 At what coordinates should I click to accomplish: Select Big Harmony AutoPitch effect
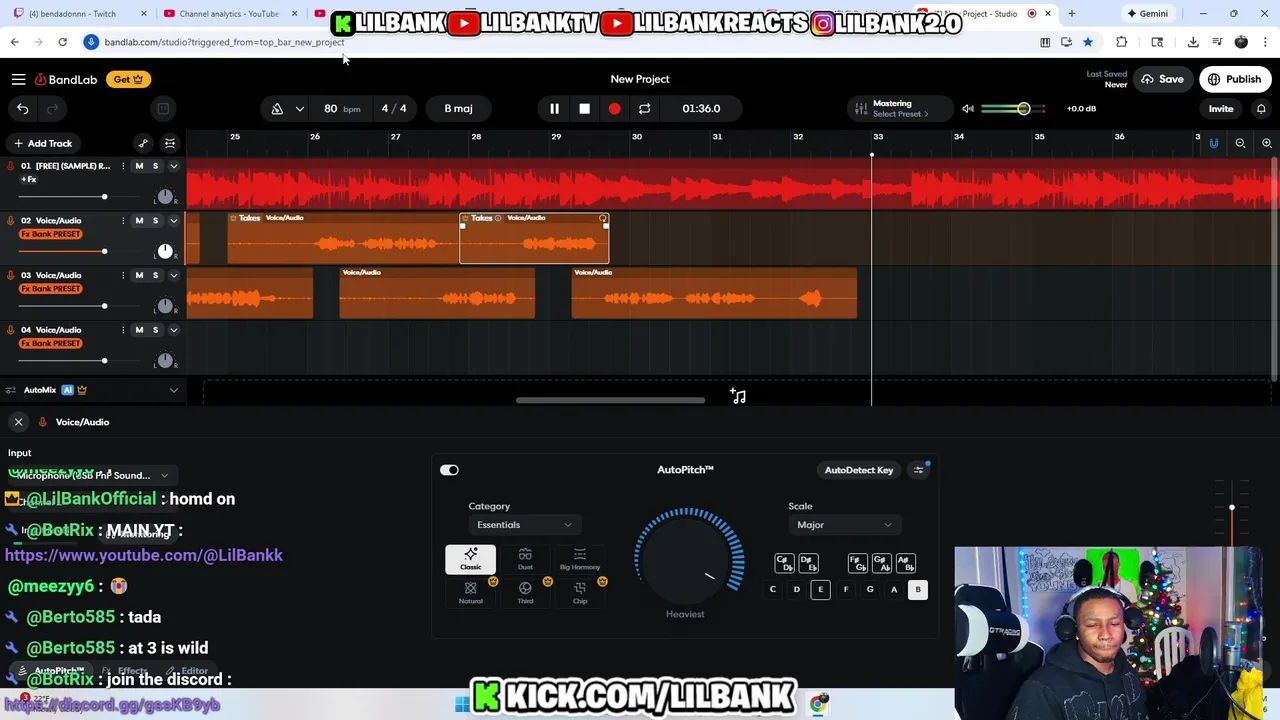point(580,559)
